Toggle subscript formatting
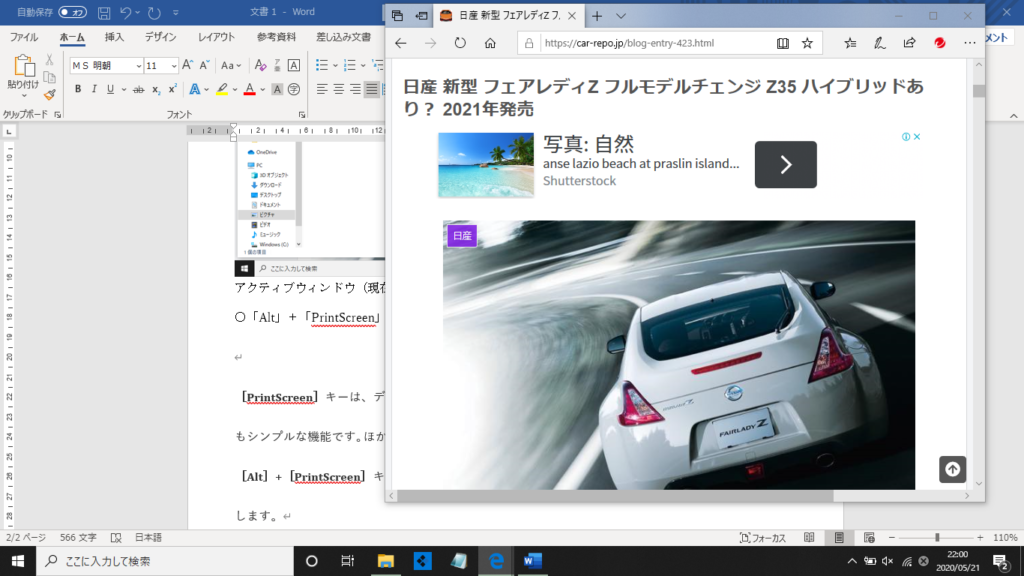The height and width of the screenshot is (576, 1024). click(155, 89)
